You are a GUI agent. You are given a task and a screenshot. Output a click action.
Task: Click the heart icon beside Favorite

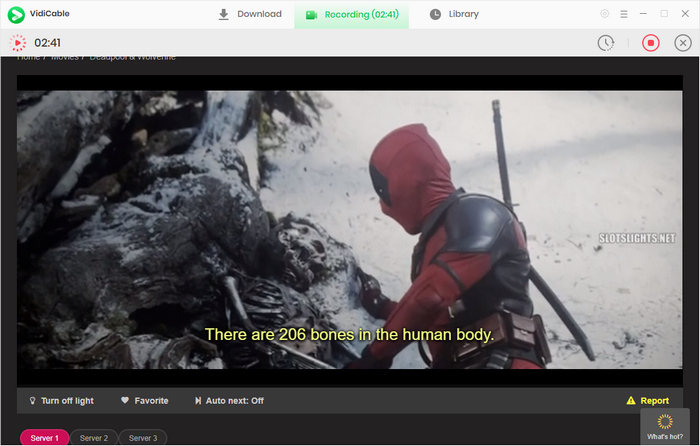point(125,400)
